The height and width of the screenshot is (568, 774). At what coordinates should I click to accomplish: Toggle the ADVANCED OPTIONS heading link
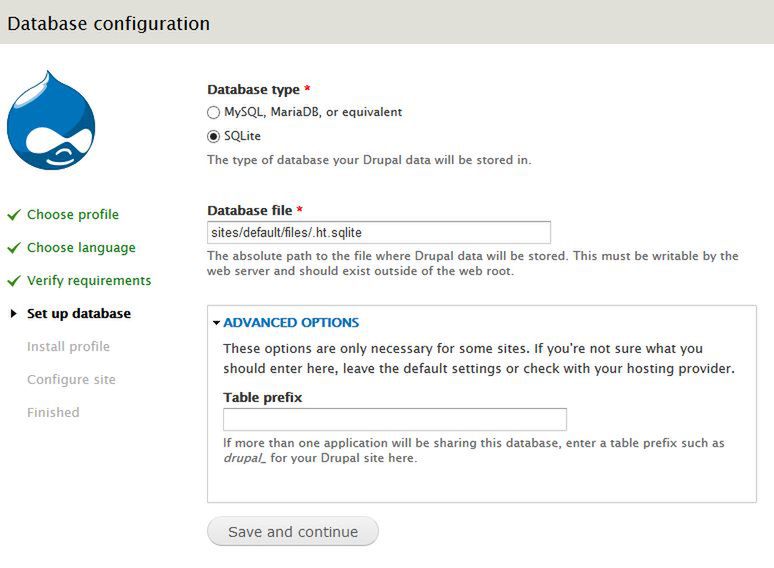[x=291, y=323]
